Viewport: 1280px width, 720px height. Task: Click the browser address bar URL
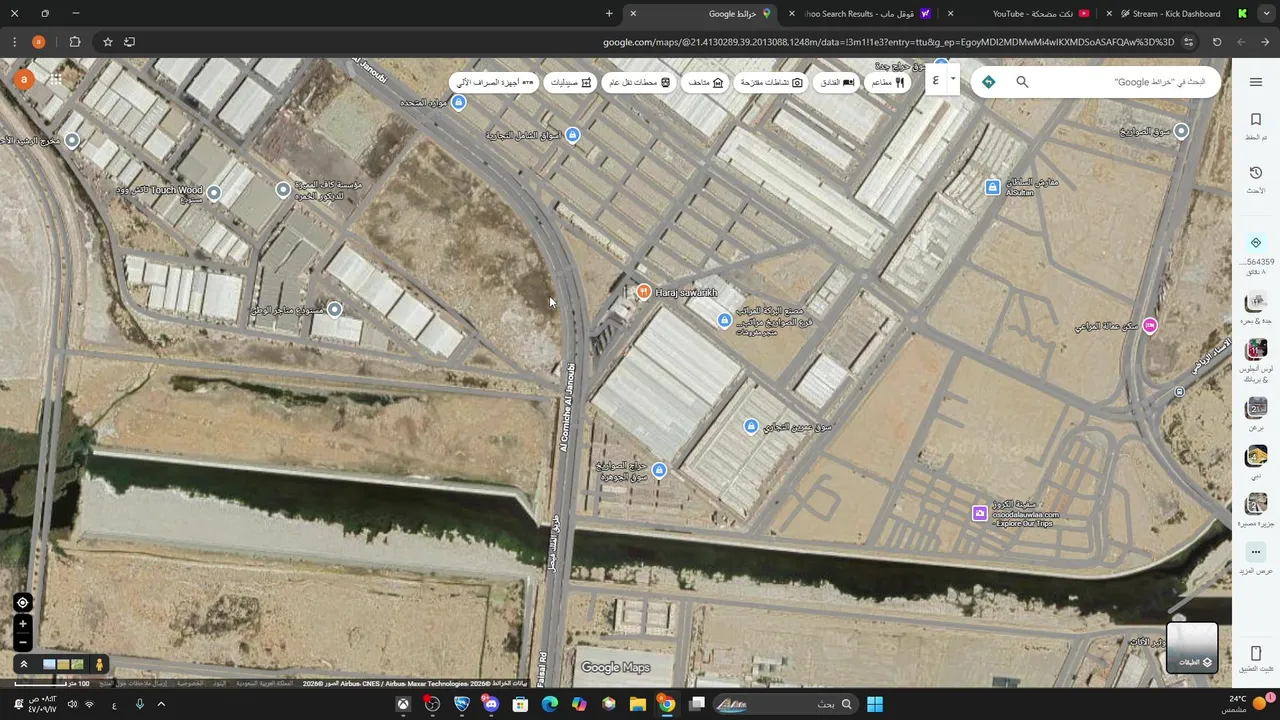889,42
